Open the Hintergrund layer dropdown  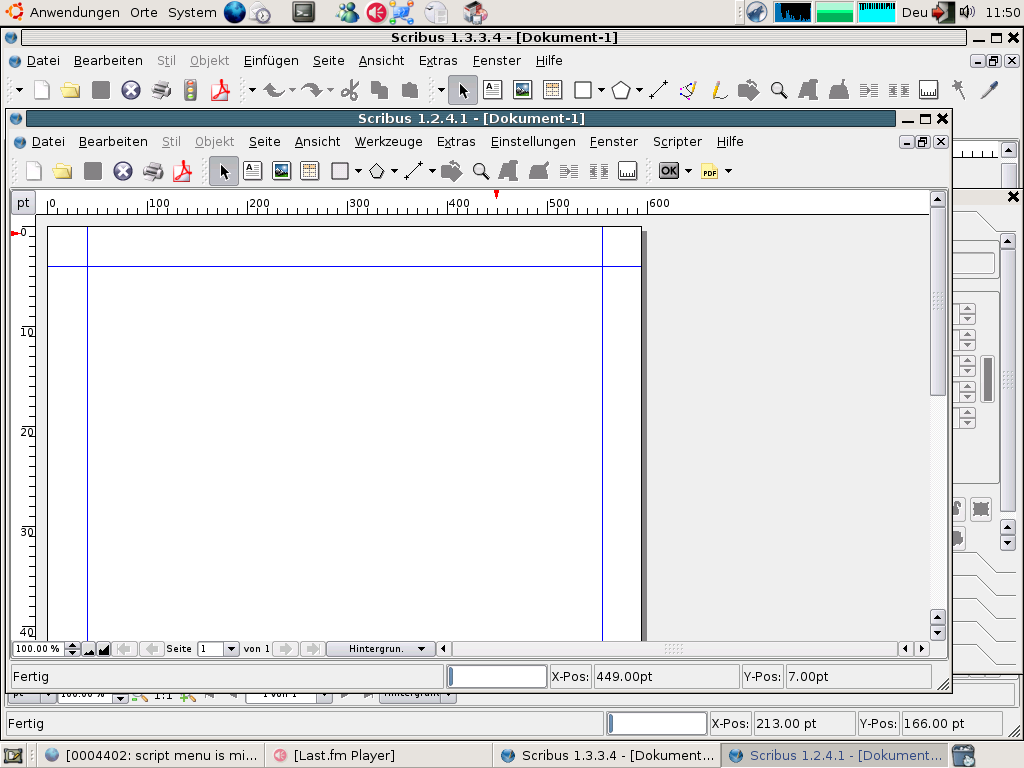pyautogui.click(x=381, y=649)
